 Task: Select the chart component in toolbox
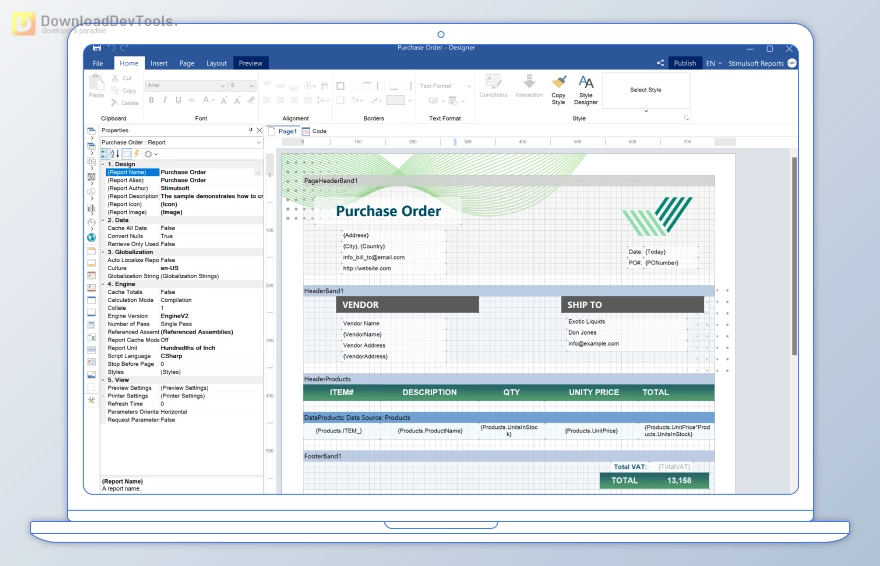tap(91, 209)
